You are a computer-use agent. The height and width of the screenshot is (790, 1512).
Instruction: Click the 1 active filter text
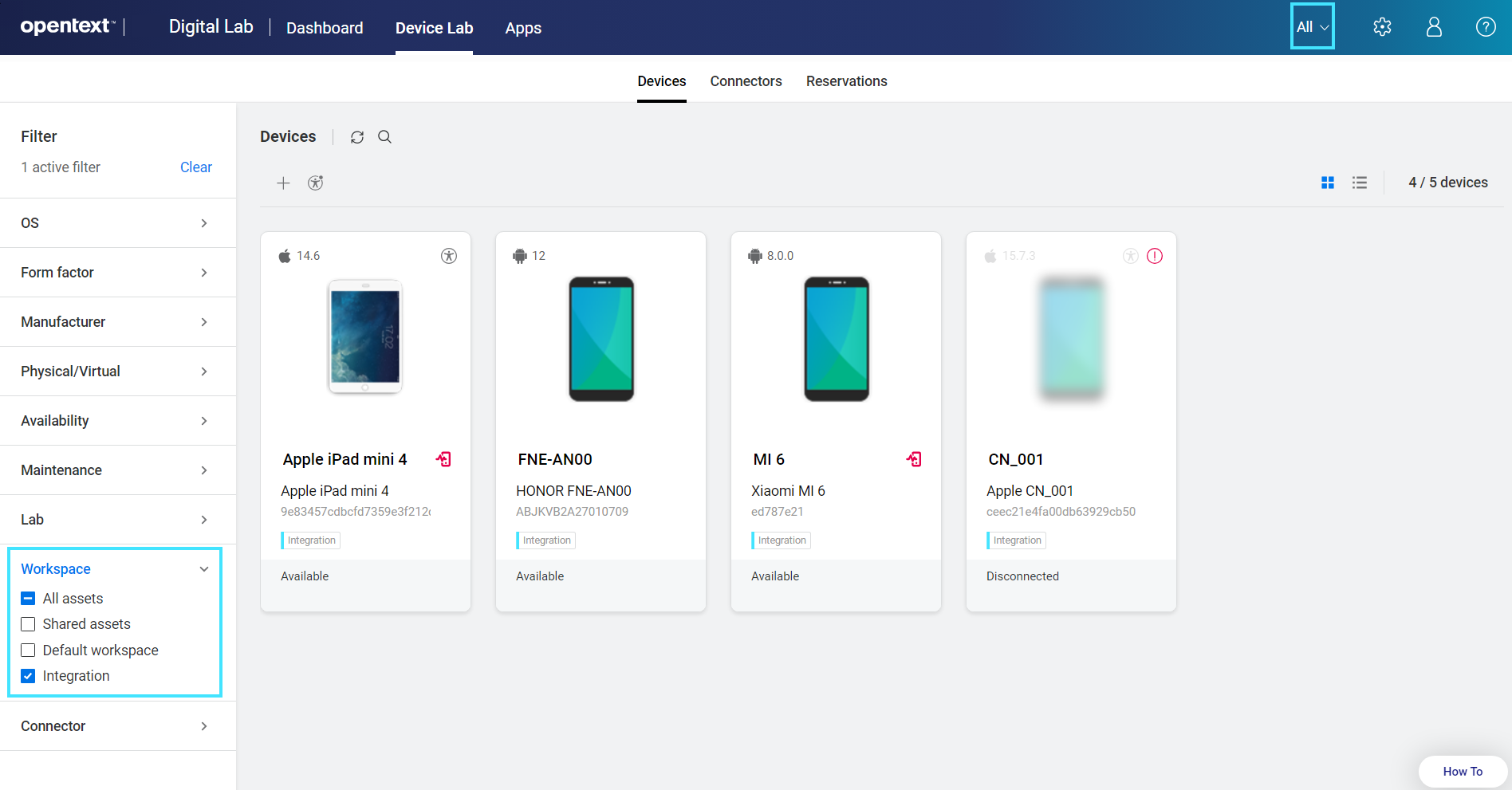[61, 167]
